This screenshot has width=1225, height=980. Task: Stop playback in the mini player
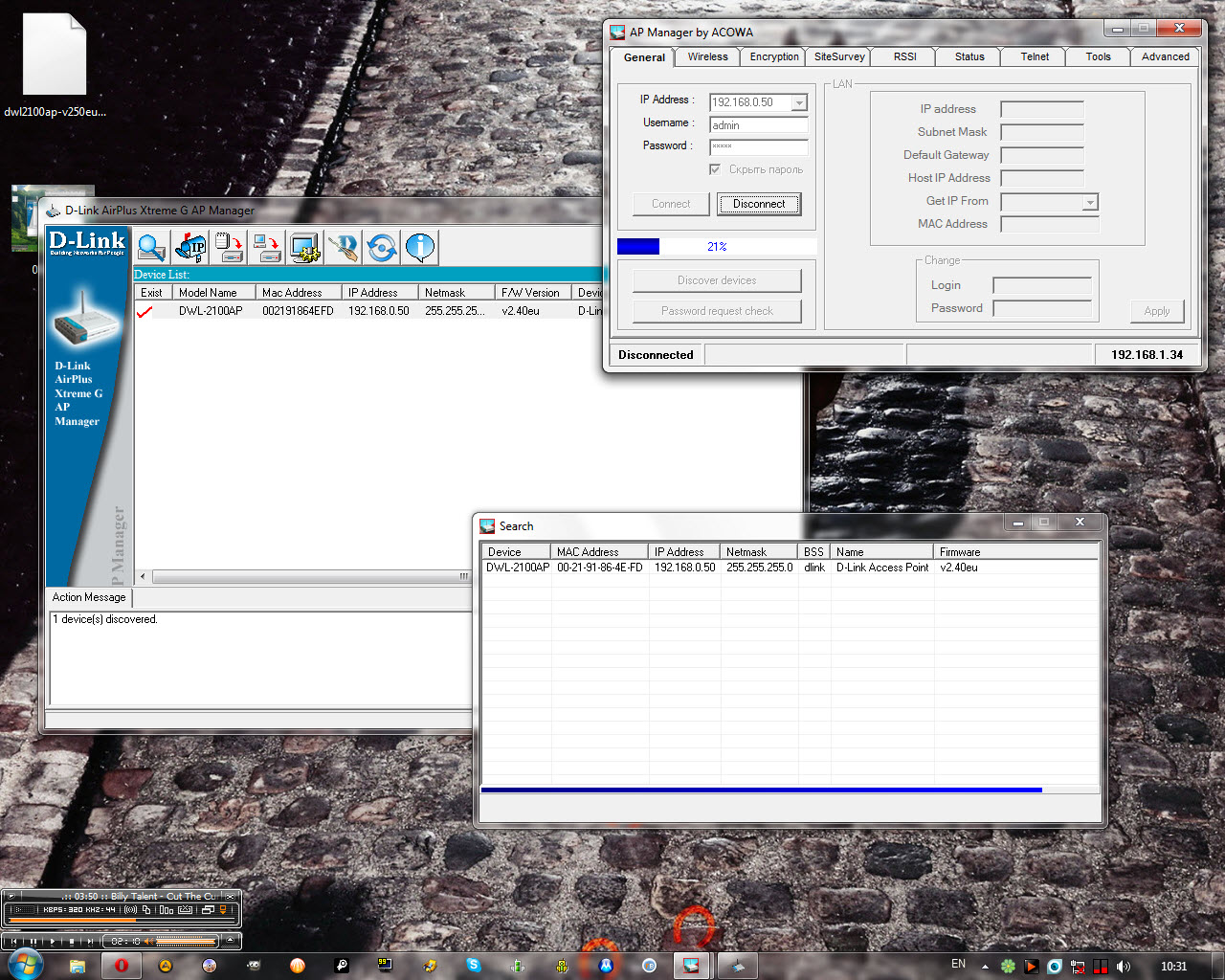point(71,942)
